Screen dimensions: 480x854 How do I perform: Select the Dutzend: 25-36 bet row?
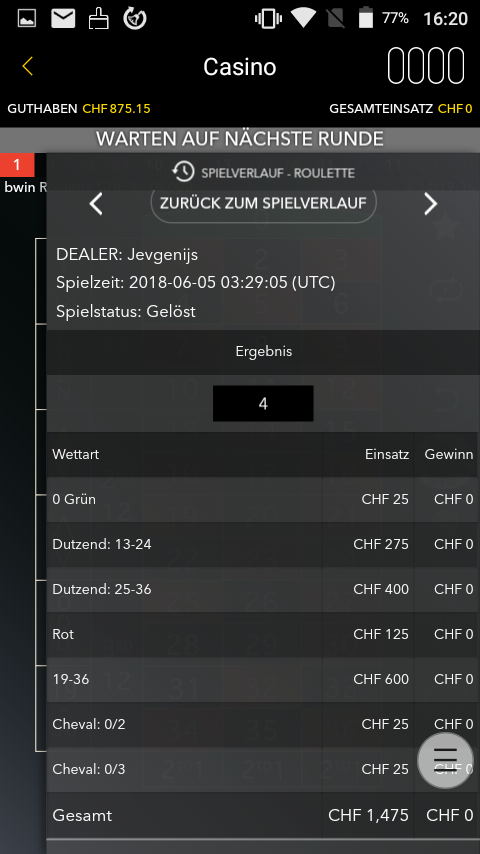[262, 589]
